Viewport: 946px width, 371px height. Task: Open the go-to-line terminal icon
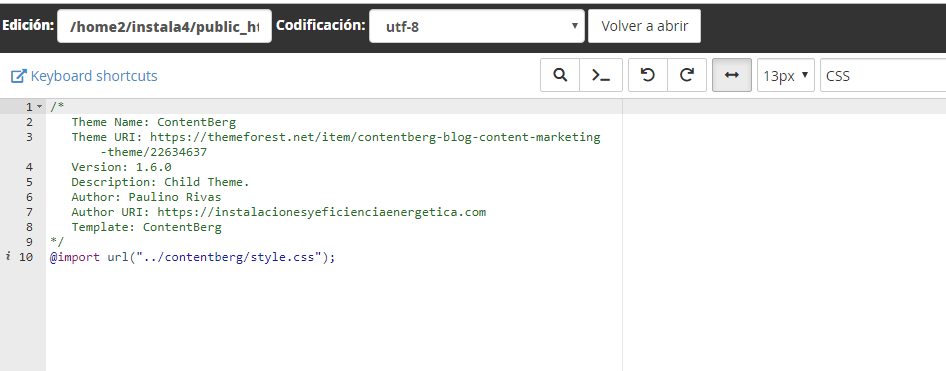point(601,75)
